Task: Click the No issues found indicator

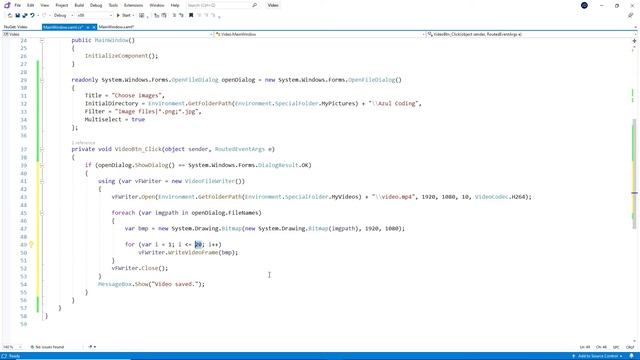Action: [x=47, y=347]
